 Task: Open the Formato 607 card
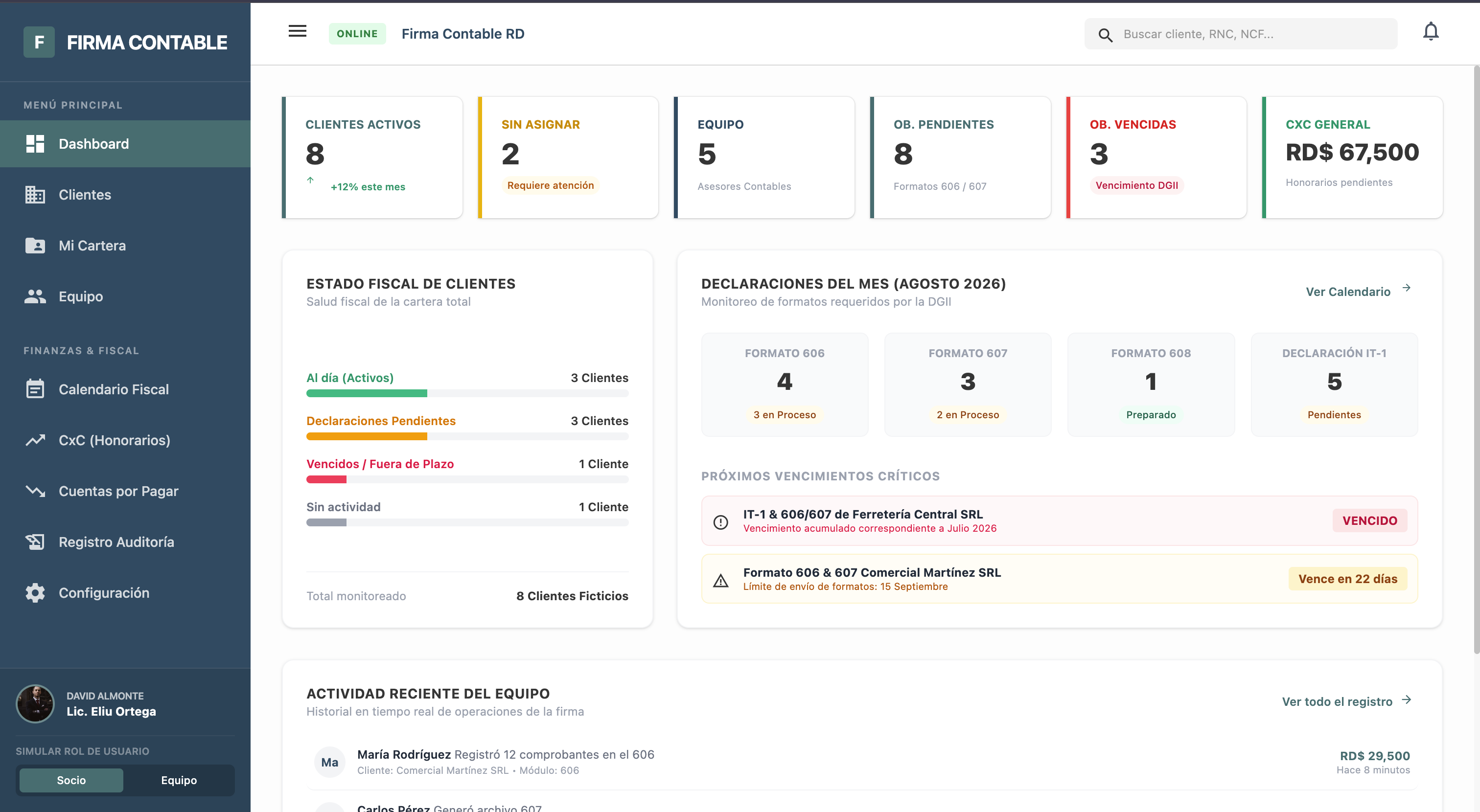(968, 385)
